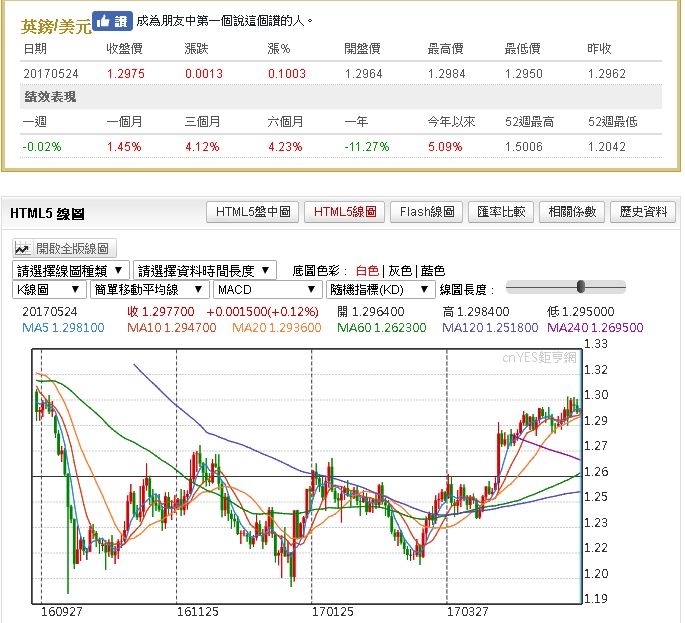Click the 線圖長度 chart length slider handle
This screenshot has width=685, height=623.
[x=581, y=287]
